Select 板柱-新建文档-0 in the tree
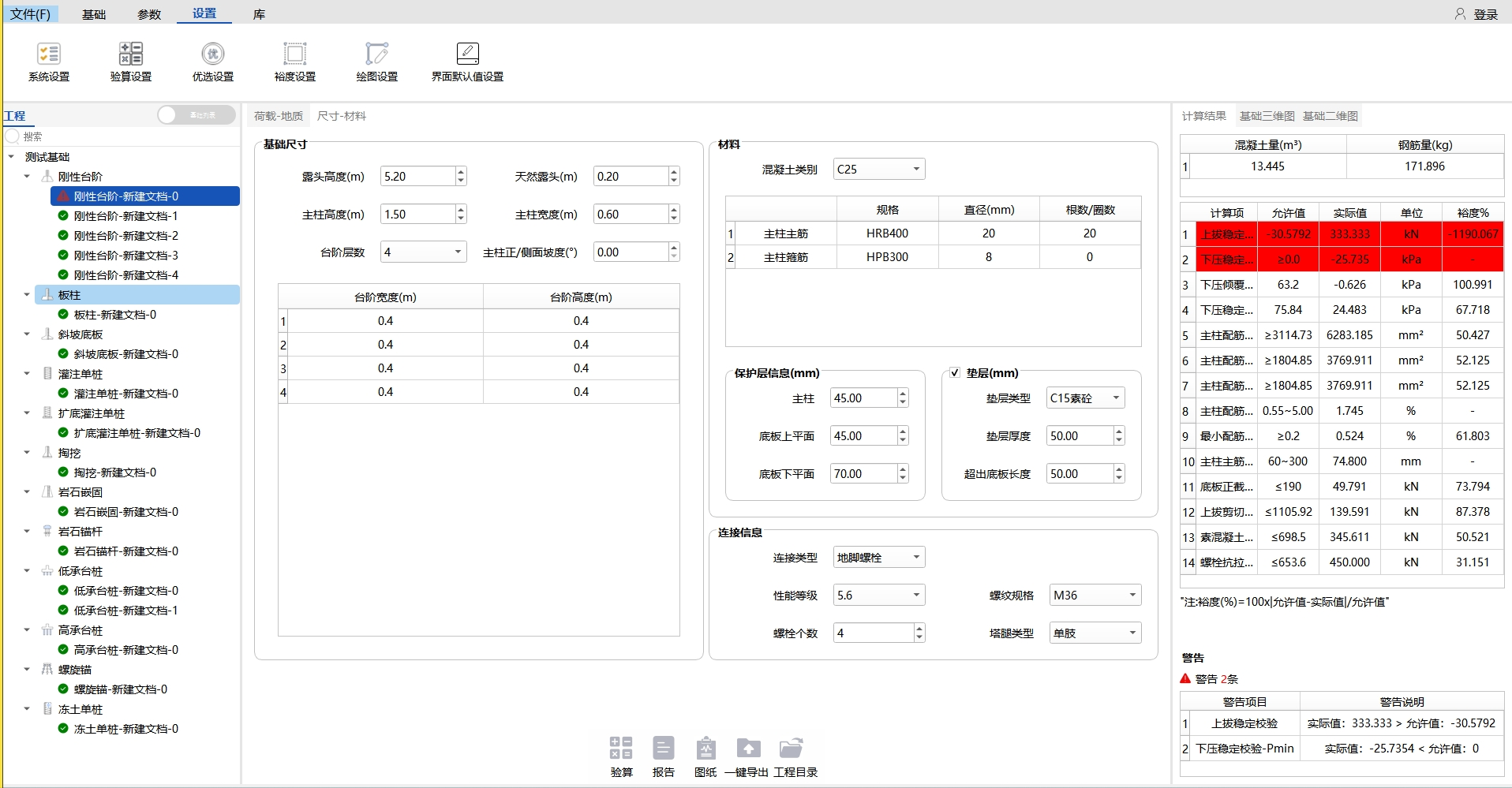The height and width of the screenshot is (788, 1512). (x=115, y=315)
